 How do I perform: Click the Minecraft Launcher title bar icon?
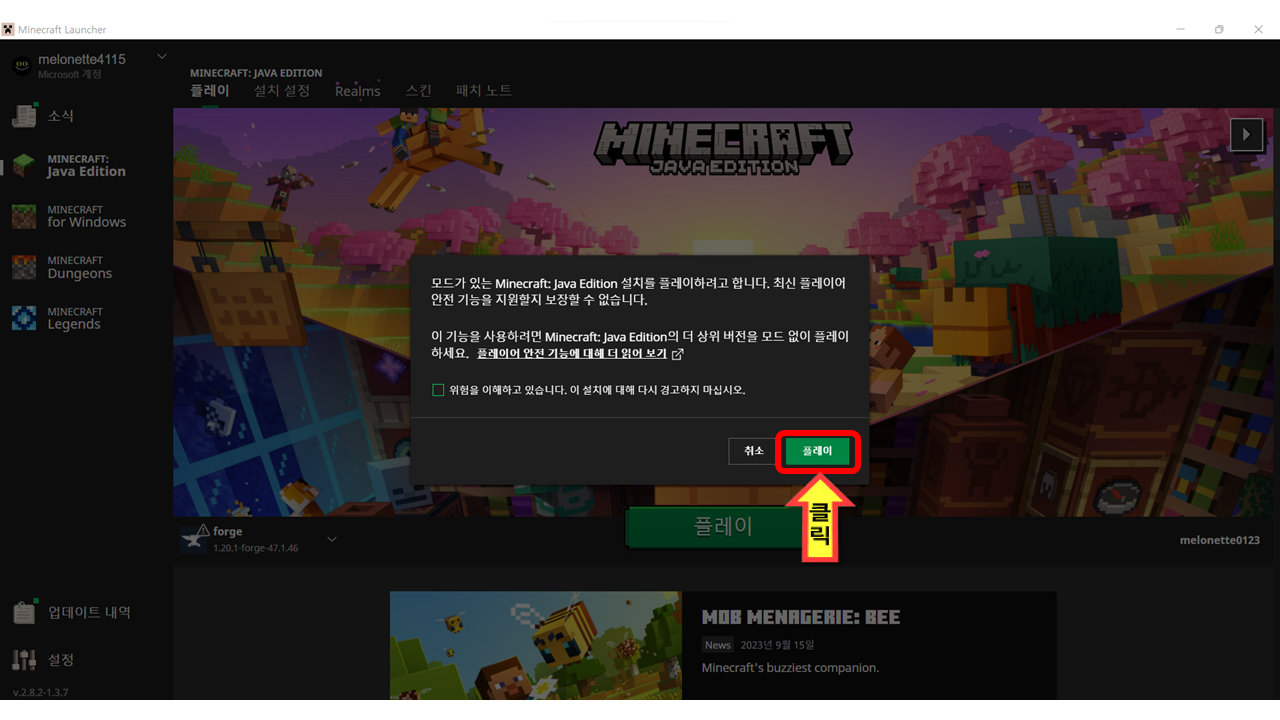coord(8,29)
